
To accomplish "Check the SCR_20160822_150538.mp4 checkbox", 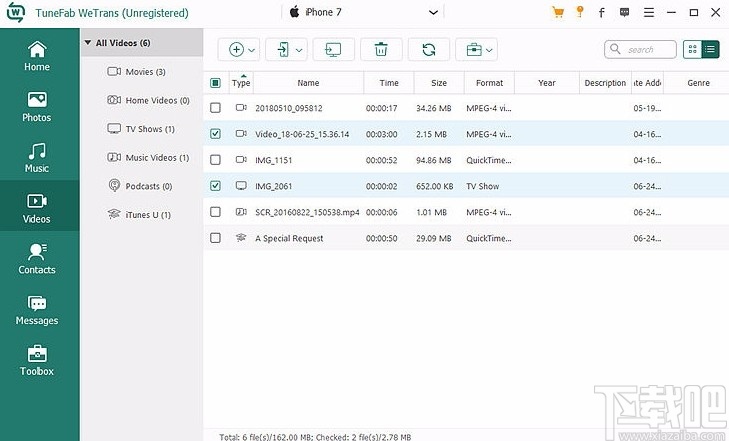I will click(215, 212).
